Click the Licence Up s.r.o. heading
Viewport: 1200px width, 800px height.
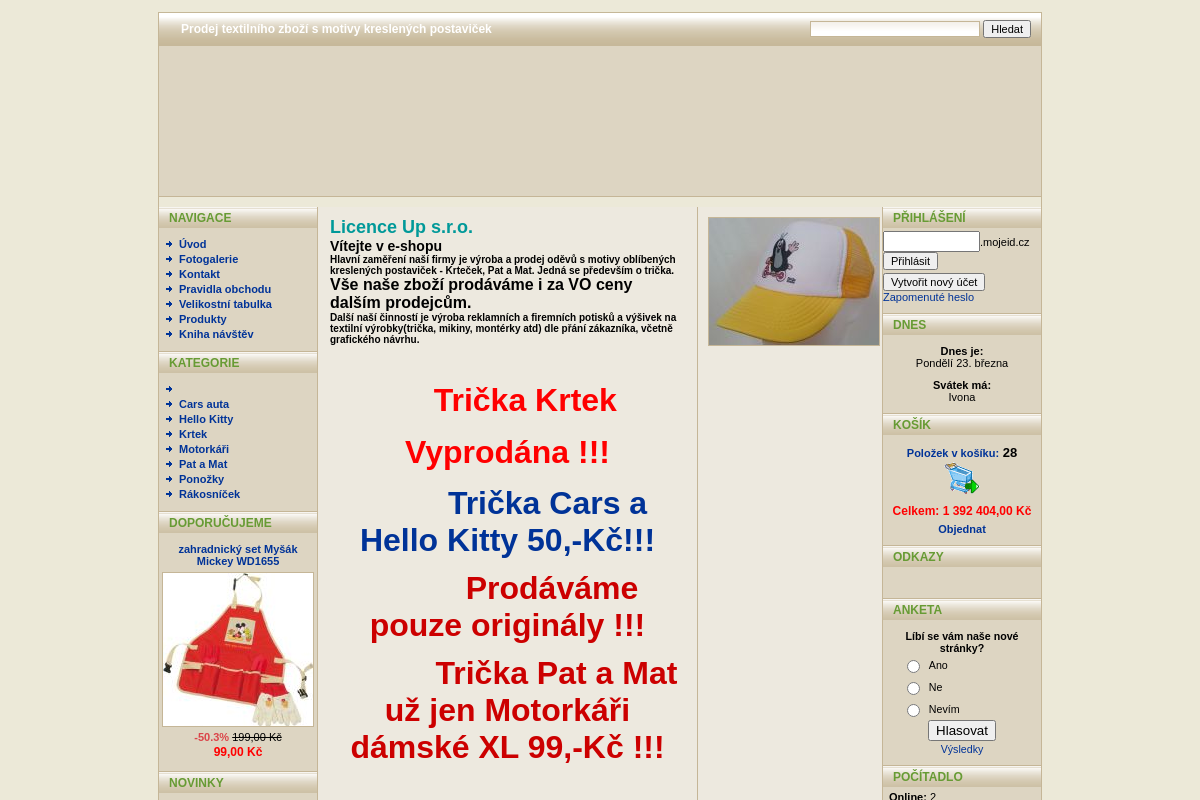401,227
